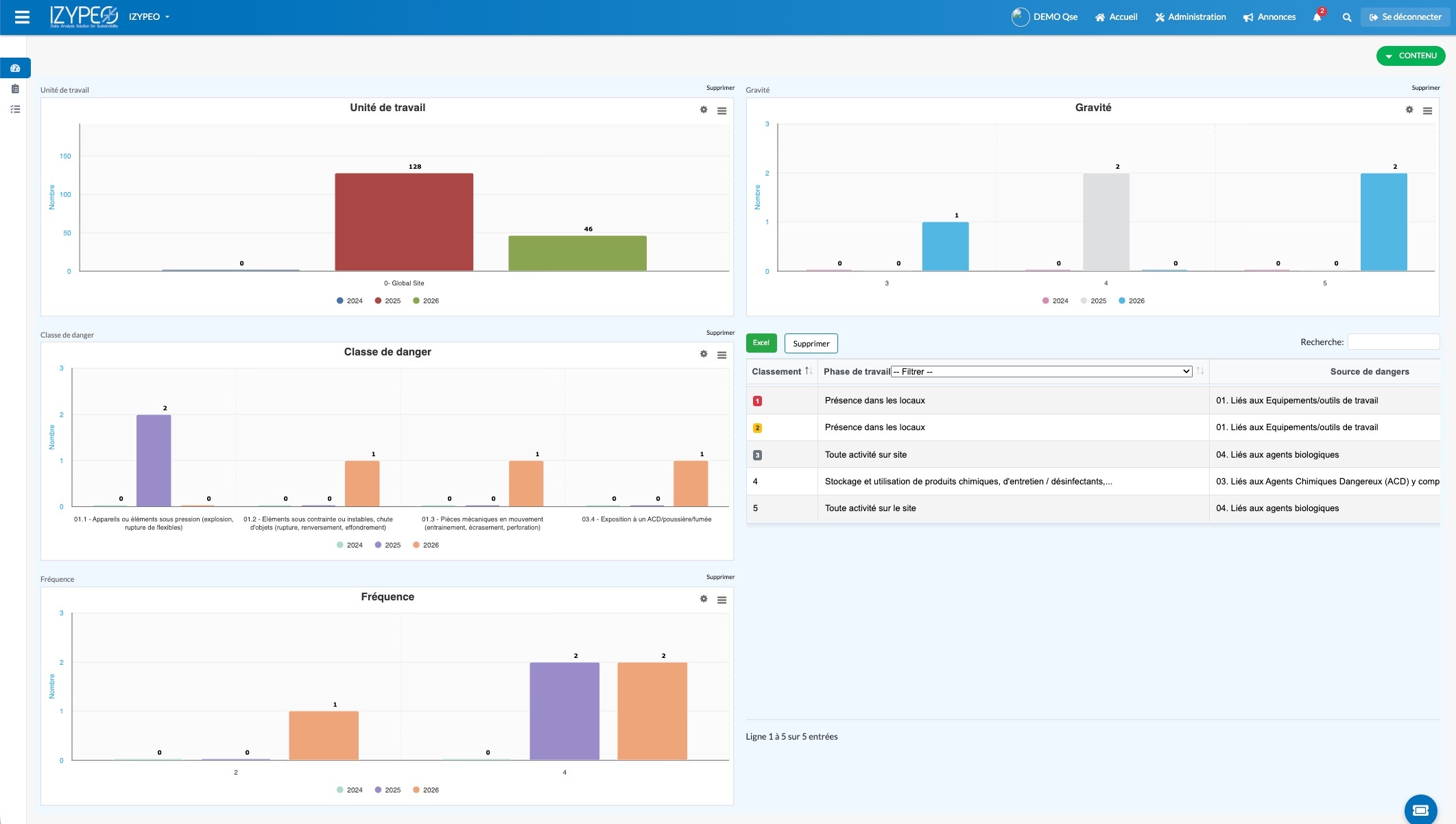Screen dimensions: 1456x824
Task: Open the clipboard sidebar icon
Action: (x=15, y=89)
